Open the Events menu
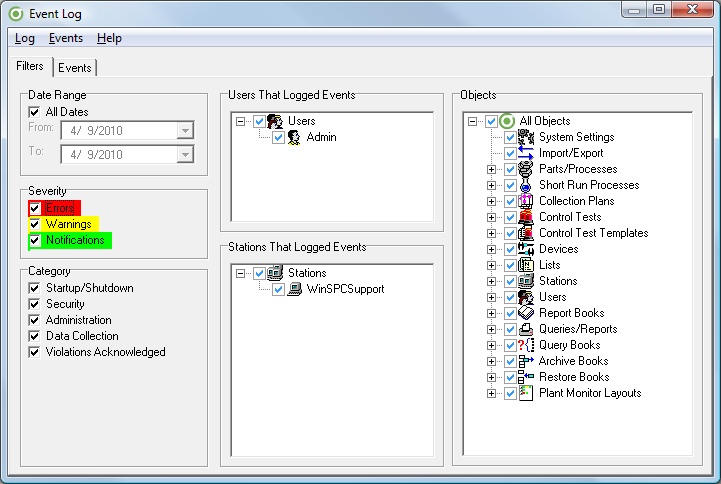 (x=66, y=38)
